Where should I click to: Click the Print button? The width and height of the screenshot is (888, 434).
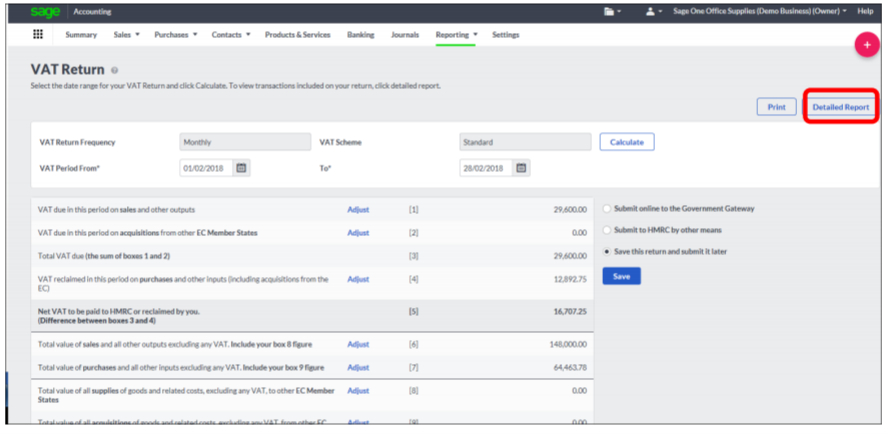776,107
